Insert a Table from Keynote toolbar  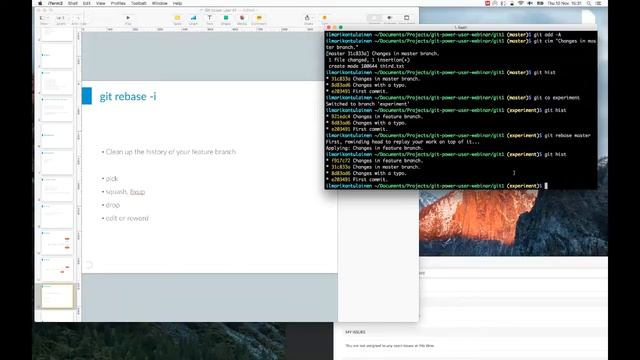click(177, 18)
